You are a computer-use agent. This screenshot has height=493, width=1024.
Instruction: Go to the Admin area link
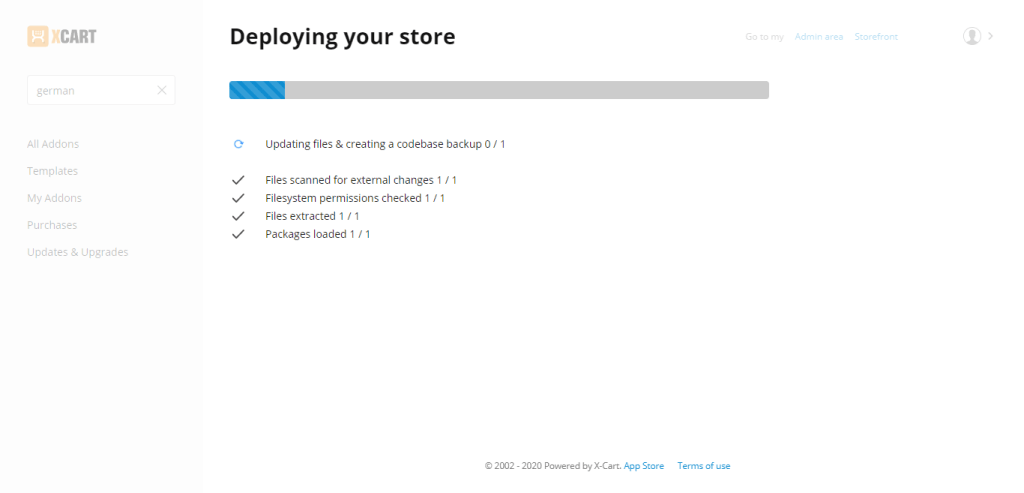click(x=819, y=37)
